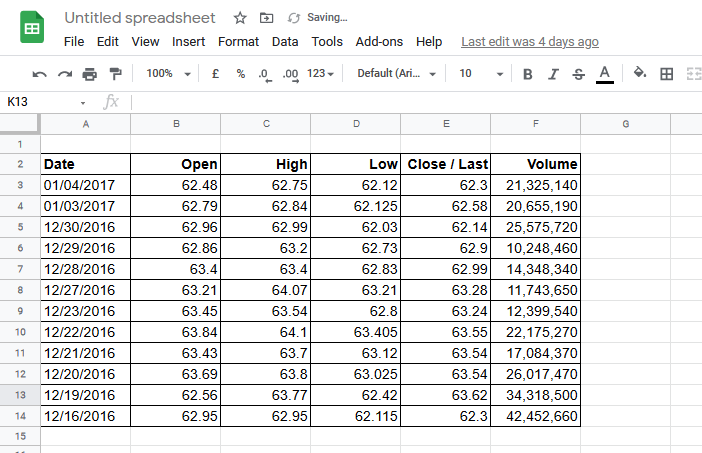Select column F header
This screenshot has width=702, height=453.
[x=535, y=124]
